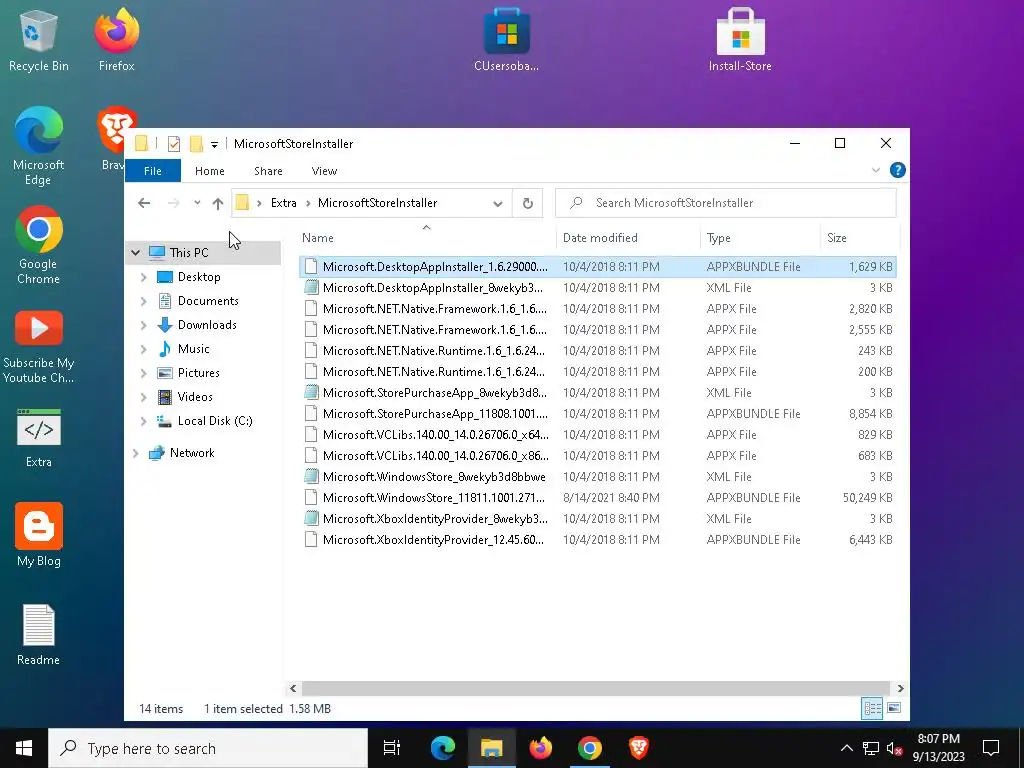Viewport: 1024px width, 768px height.
Task: Open the Readme desktop file
Action: point(38,635)
